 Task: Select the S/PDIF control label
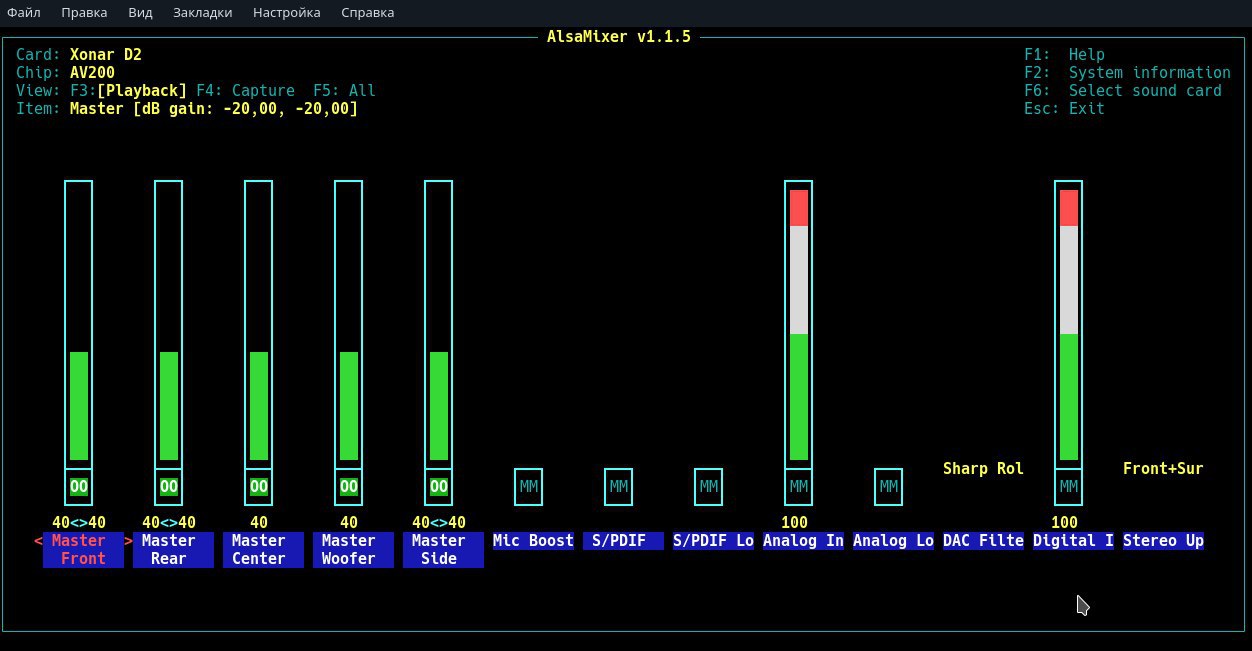[623, 541]
